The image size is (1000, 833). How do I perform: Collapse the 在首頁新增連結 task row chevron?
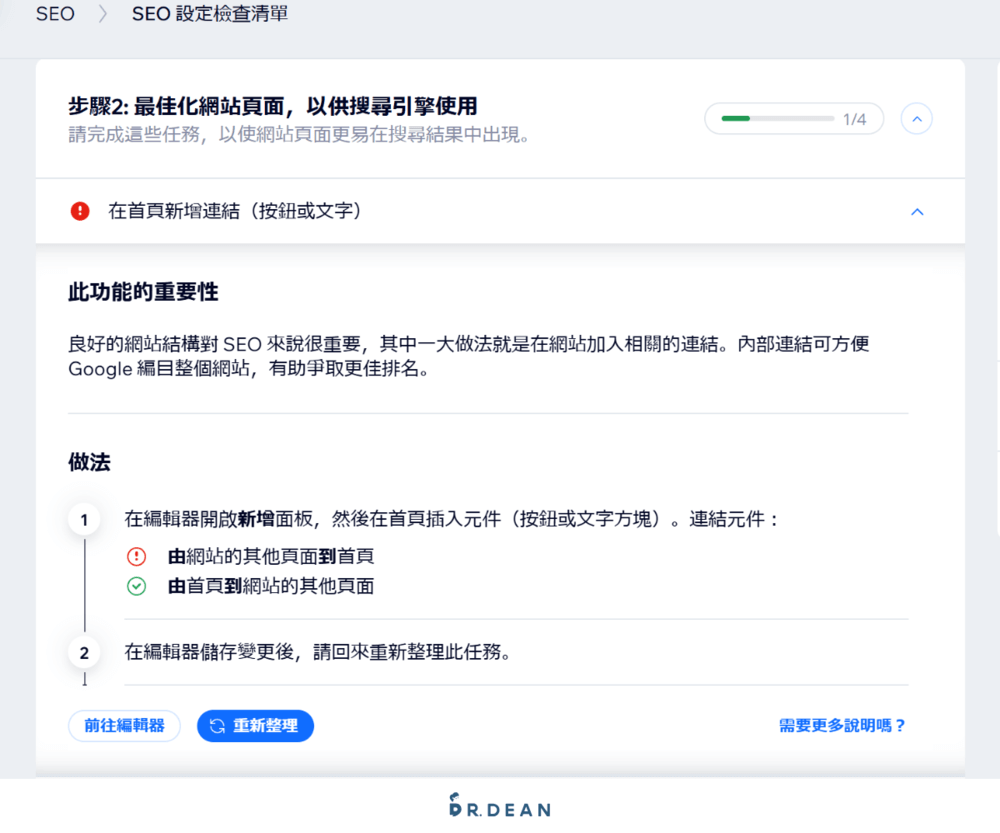click(917, 211)
